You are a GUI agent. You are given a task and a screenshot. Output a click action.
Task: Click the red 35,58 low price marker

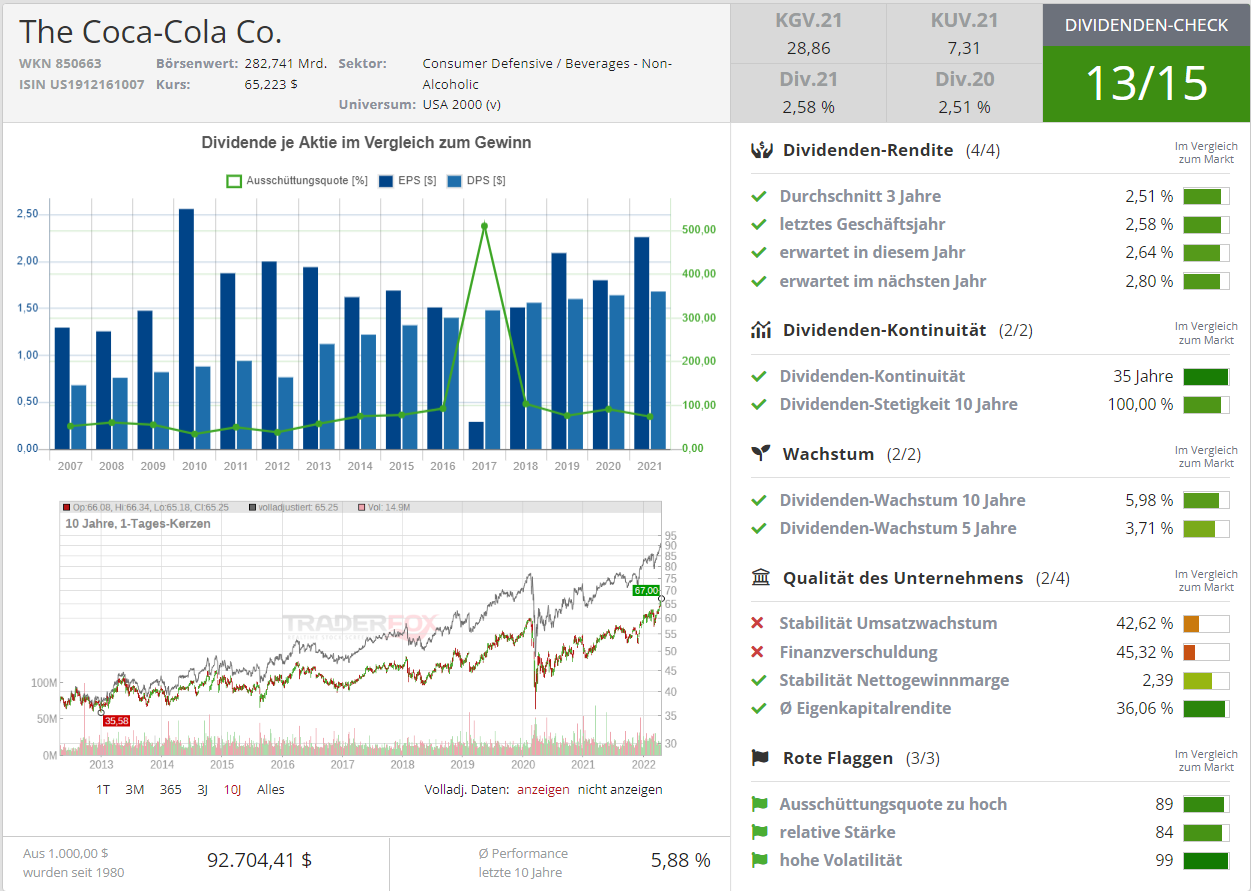click(x=116, y=720)
